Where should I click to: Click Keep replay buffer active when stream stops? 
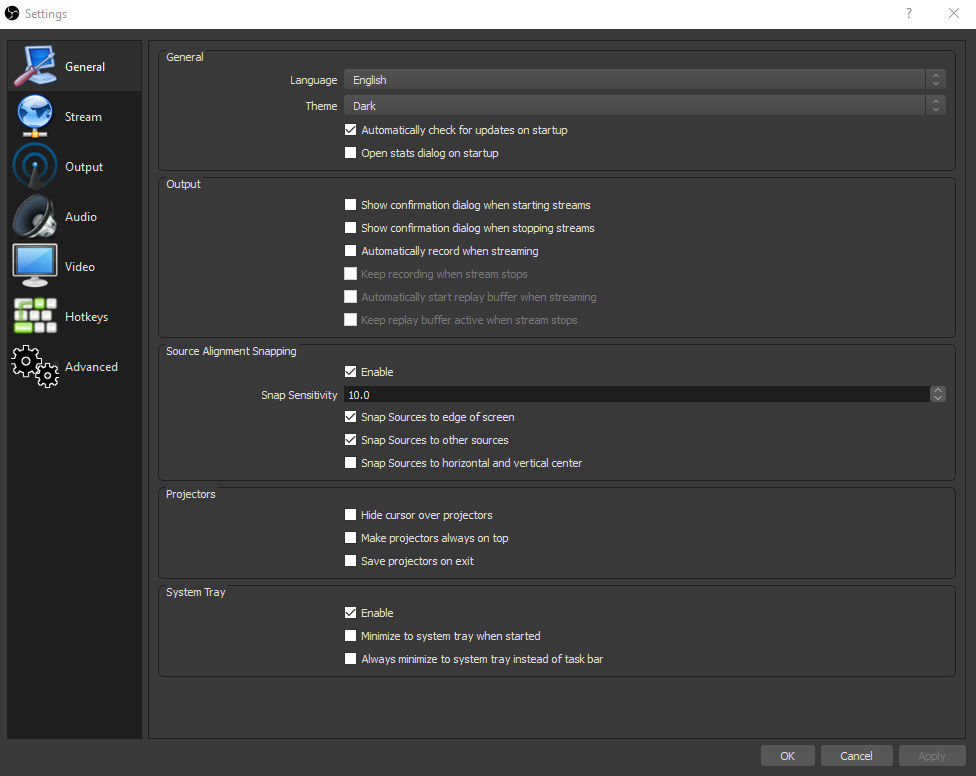(x=350, y=320)
